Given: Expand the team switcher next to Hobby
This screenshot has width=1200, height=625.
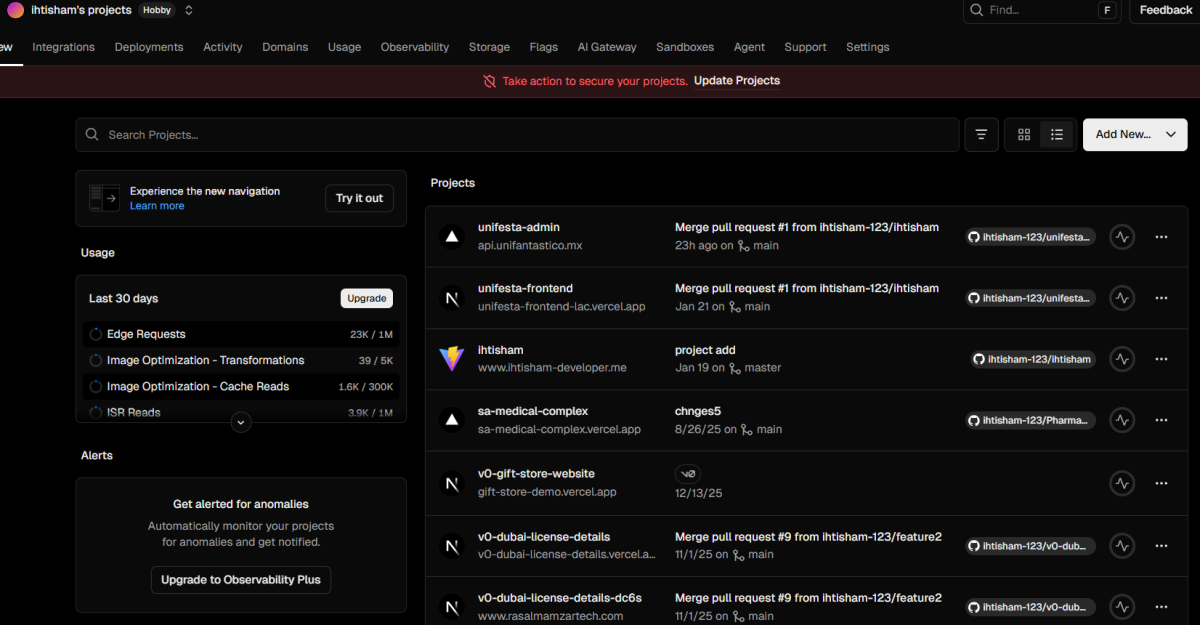Looking at the screenshot, I should 189,10.
